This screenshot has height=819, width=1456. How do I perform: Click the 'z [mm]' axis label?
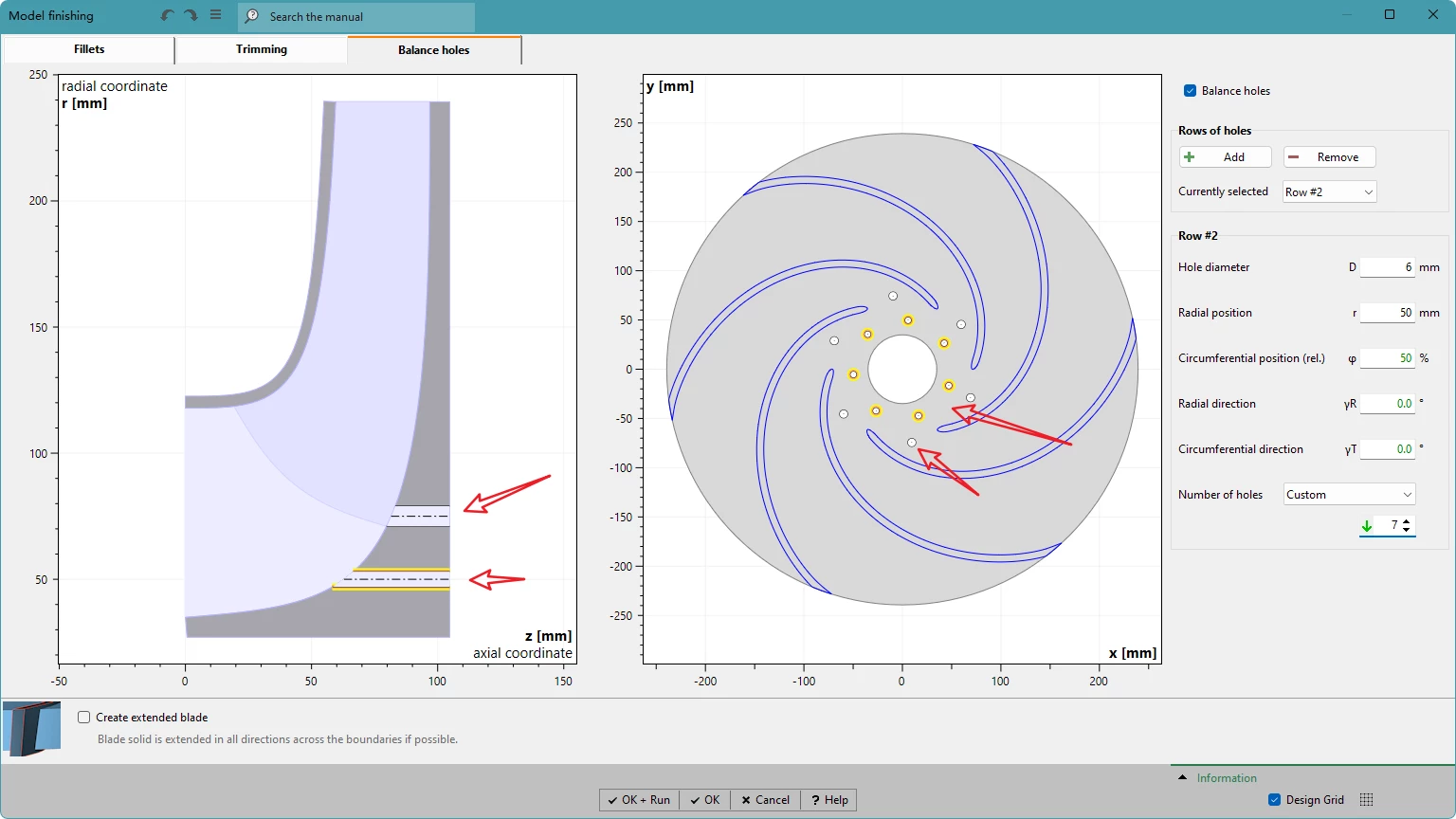pyautogui.click(x=549, y=636)
